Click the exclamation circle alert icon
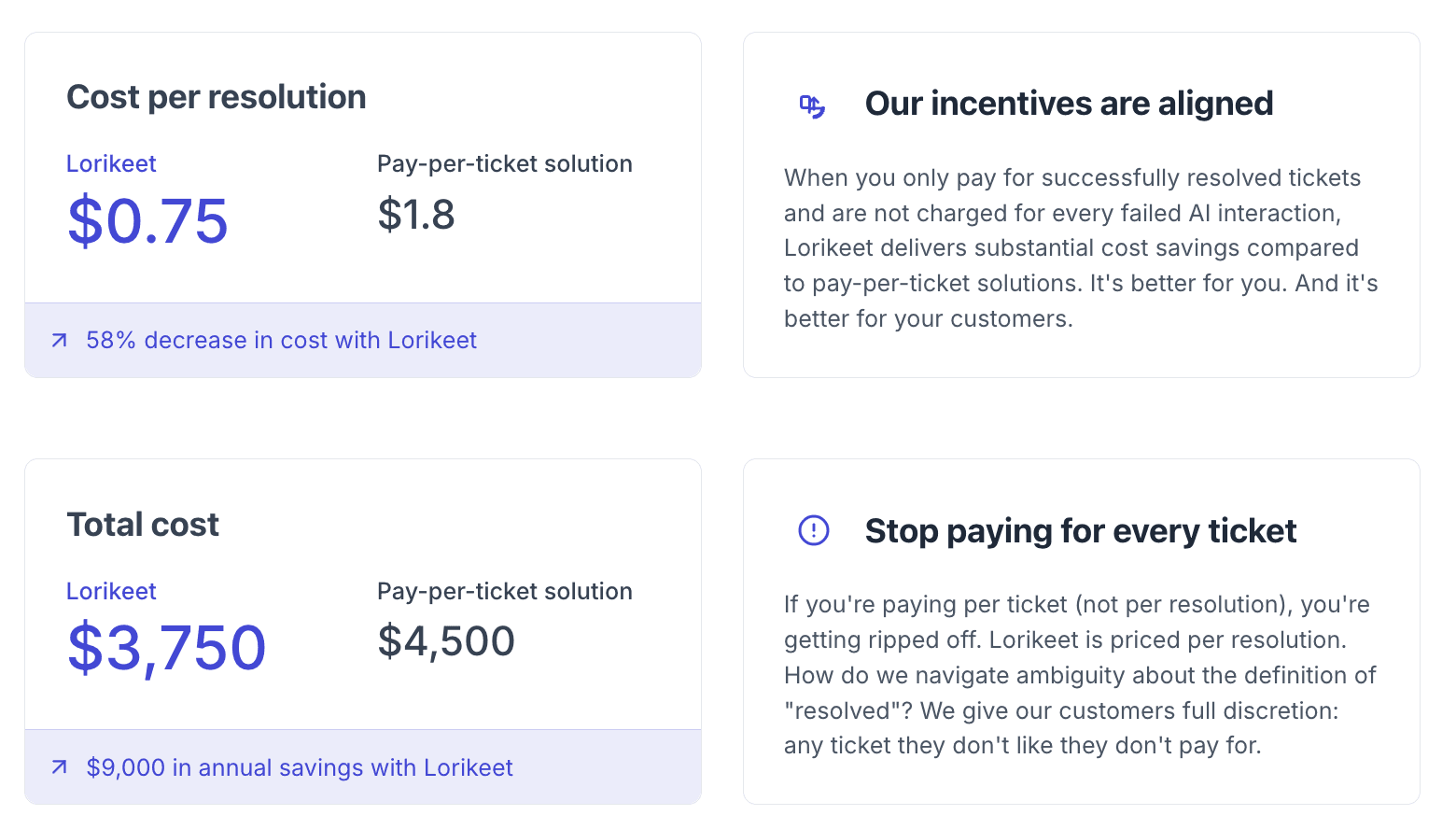Viewport: 1456px width, 829px height. pos(814,530)
